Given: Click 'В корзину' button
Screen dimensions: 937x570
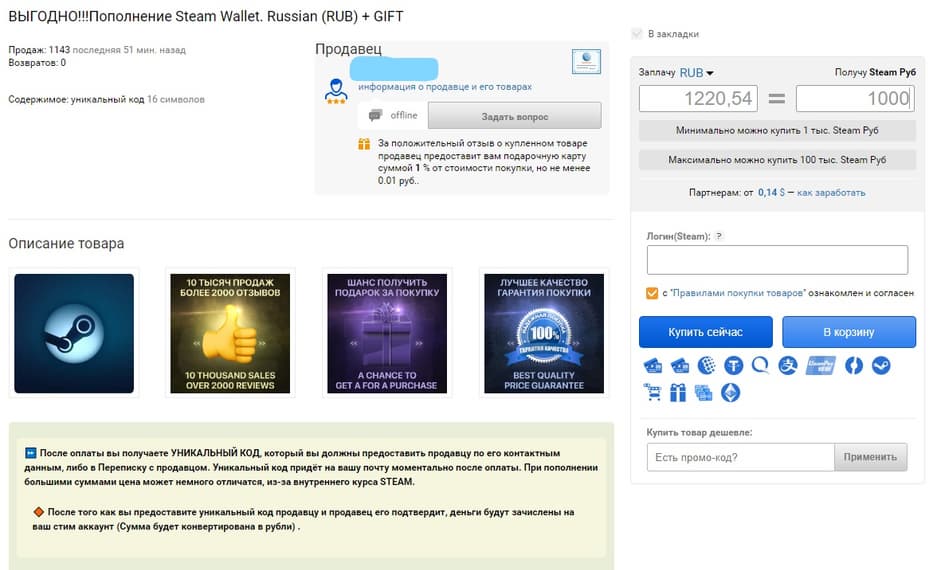Looking at the screenshot, I should [849, 332].
